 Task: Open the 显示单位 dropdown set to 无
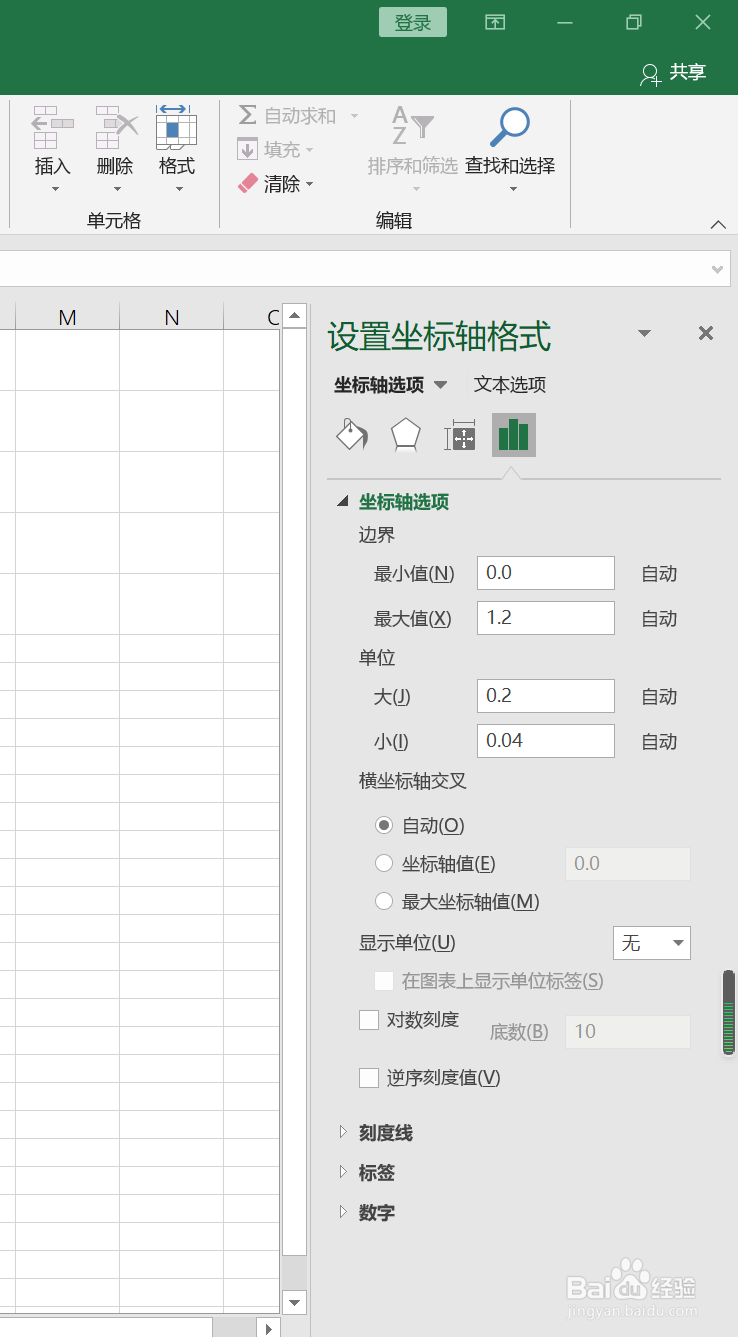pyautogui.click(x=652, y=943)
